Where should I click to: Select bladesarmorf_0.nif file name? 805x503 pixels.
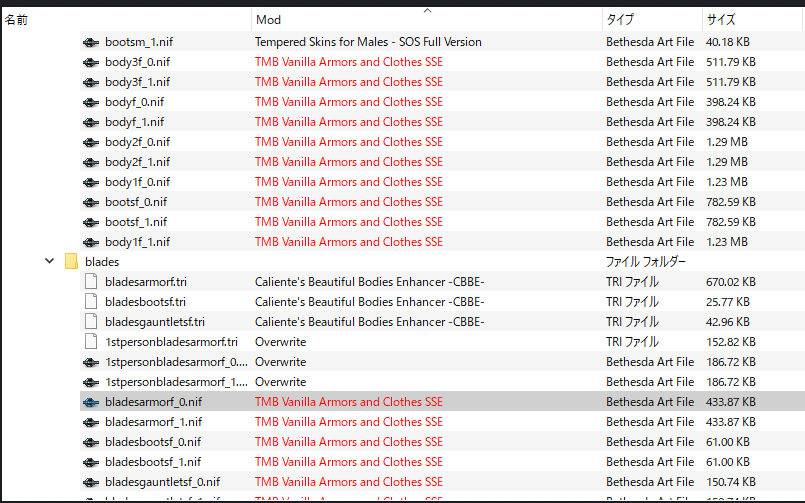pyautogui.click(x=154, y=402)
